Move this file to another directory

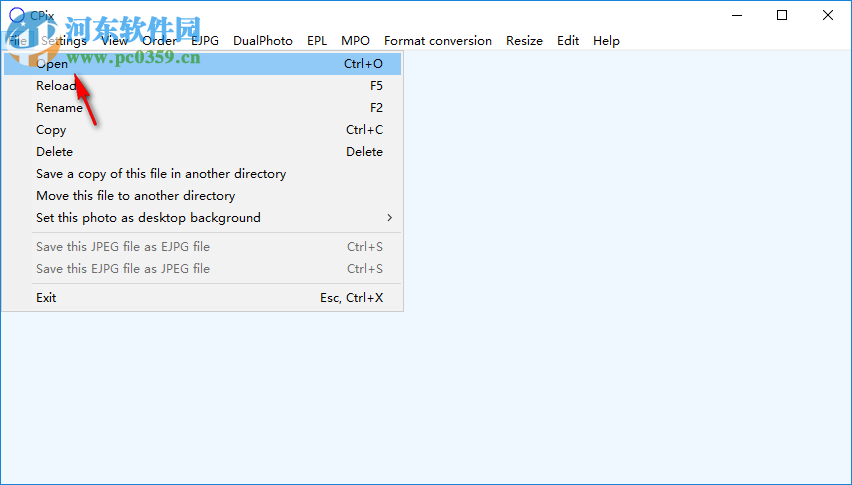(202, 196)
